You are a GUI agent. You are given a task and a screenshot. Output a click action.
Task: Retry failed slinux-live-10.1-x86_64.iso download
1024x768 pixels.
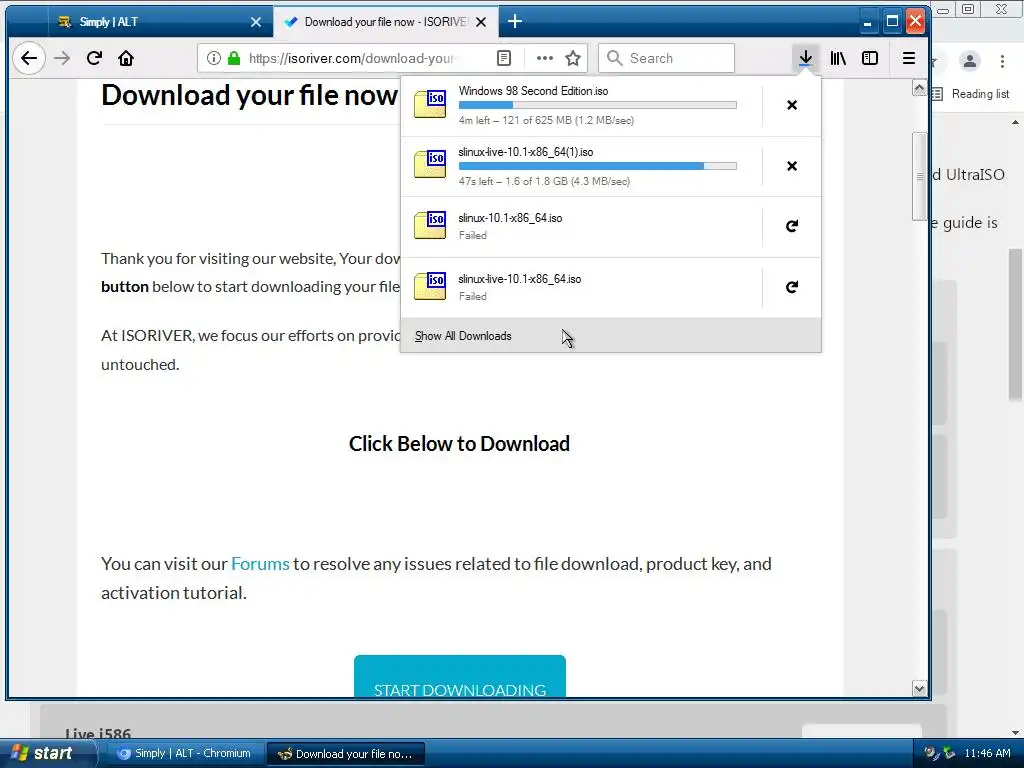[792, 287]
